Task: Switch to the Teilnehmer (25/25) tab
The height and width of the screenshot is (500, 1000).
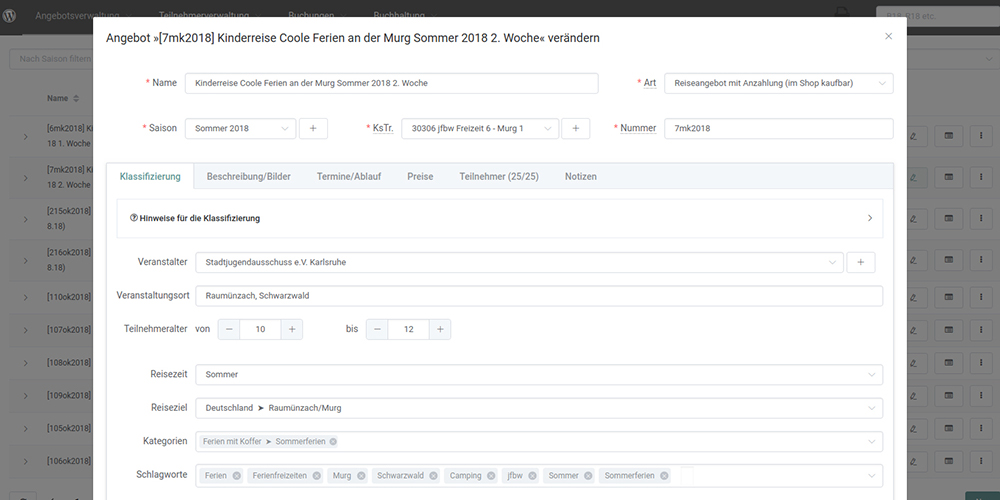Action: pyautogui.click(x=499, y=177)
